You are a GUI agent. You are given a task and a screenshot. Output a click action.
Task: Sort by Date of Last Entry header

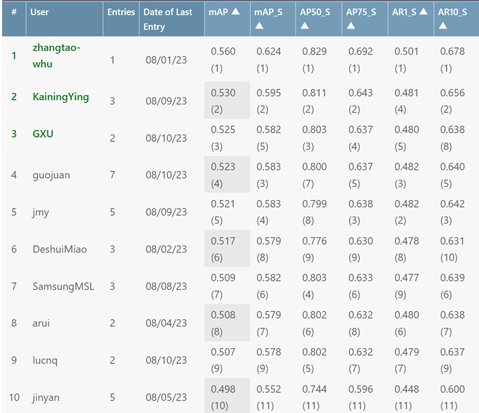pyautogui.click(x=168, y=19)
